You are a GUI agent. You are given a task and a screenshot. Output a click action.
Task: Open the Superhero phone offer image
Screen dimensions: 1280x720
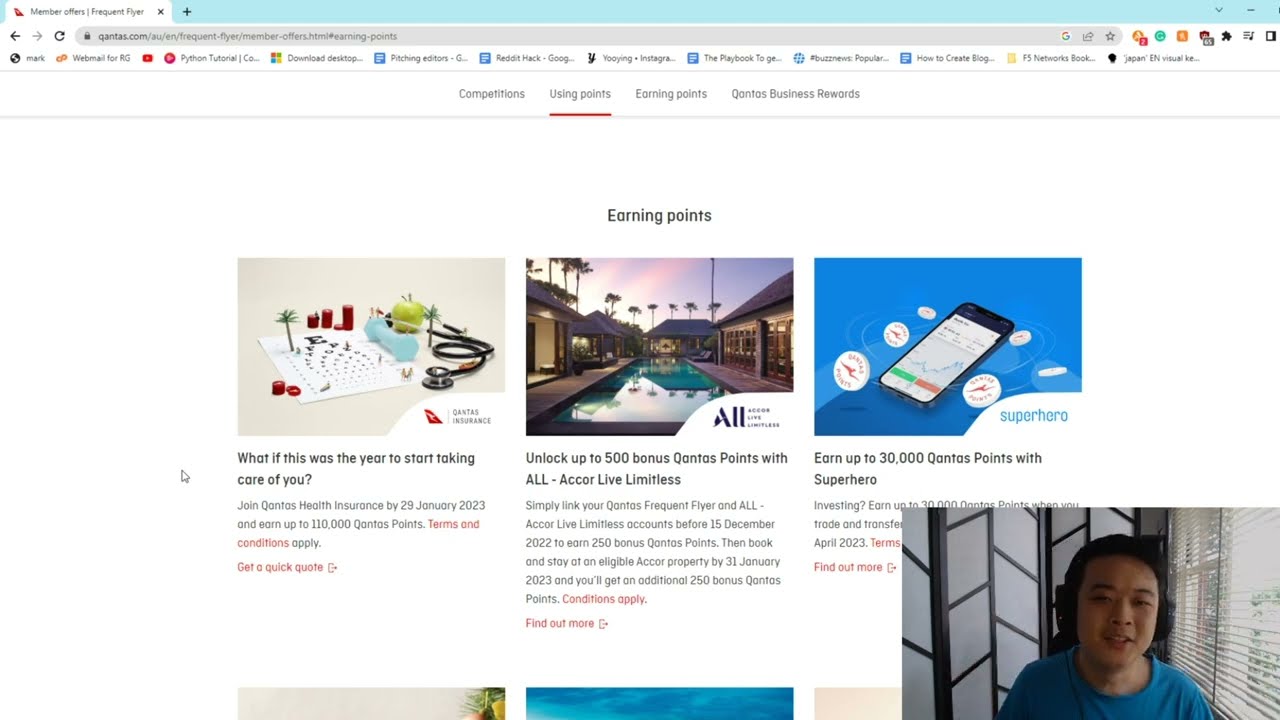pos(947,347)
